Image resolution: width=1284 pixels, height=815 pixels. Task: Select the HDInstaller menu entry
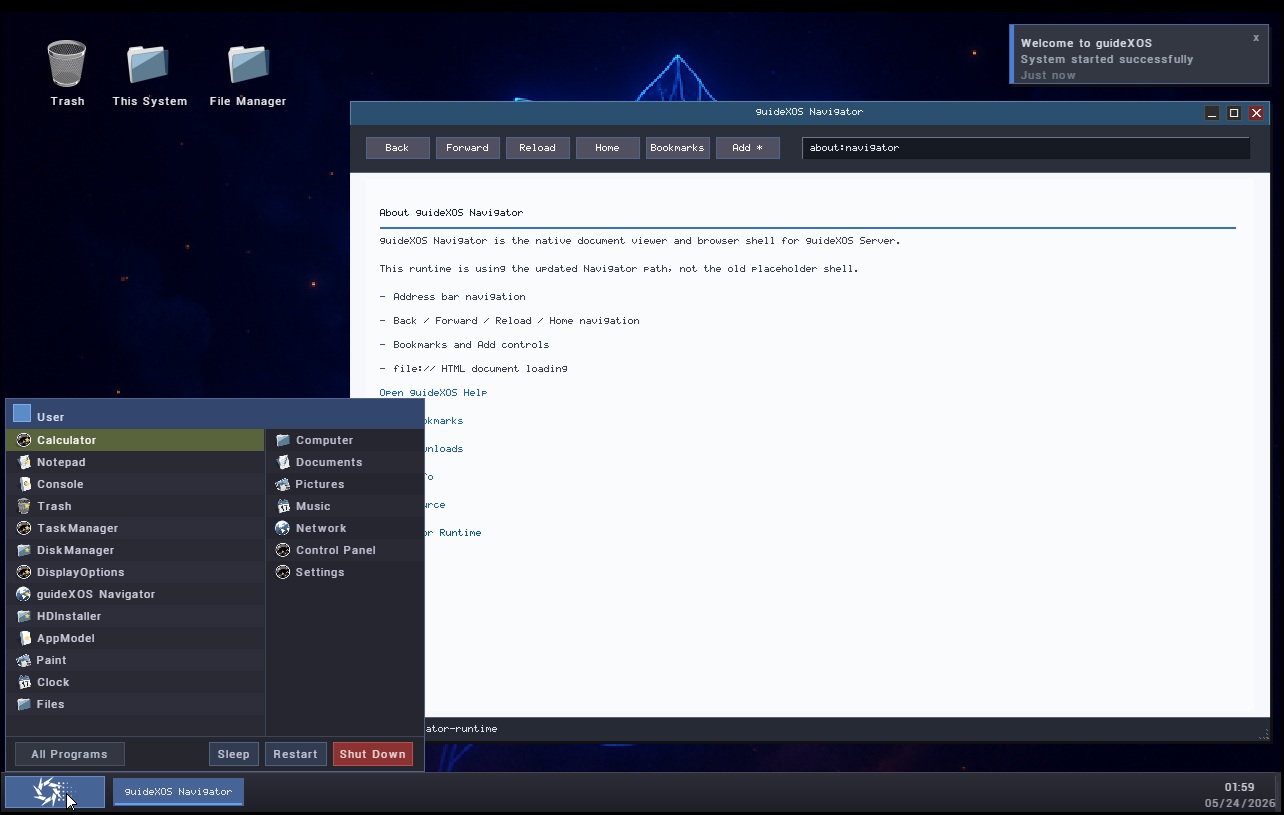135,616
